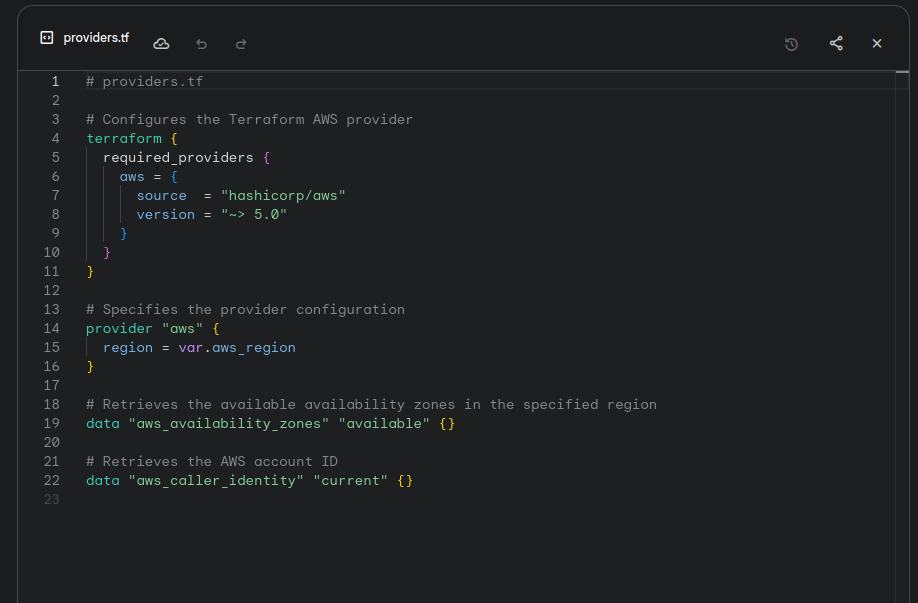The width and height of the screenshot is (918, 603).
Task: Click the 'source' attribute name
Action: coord(162,196)
